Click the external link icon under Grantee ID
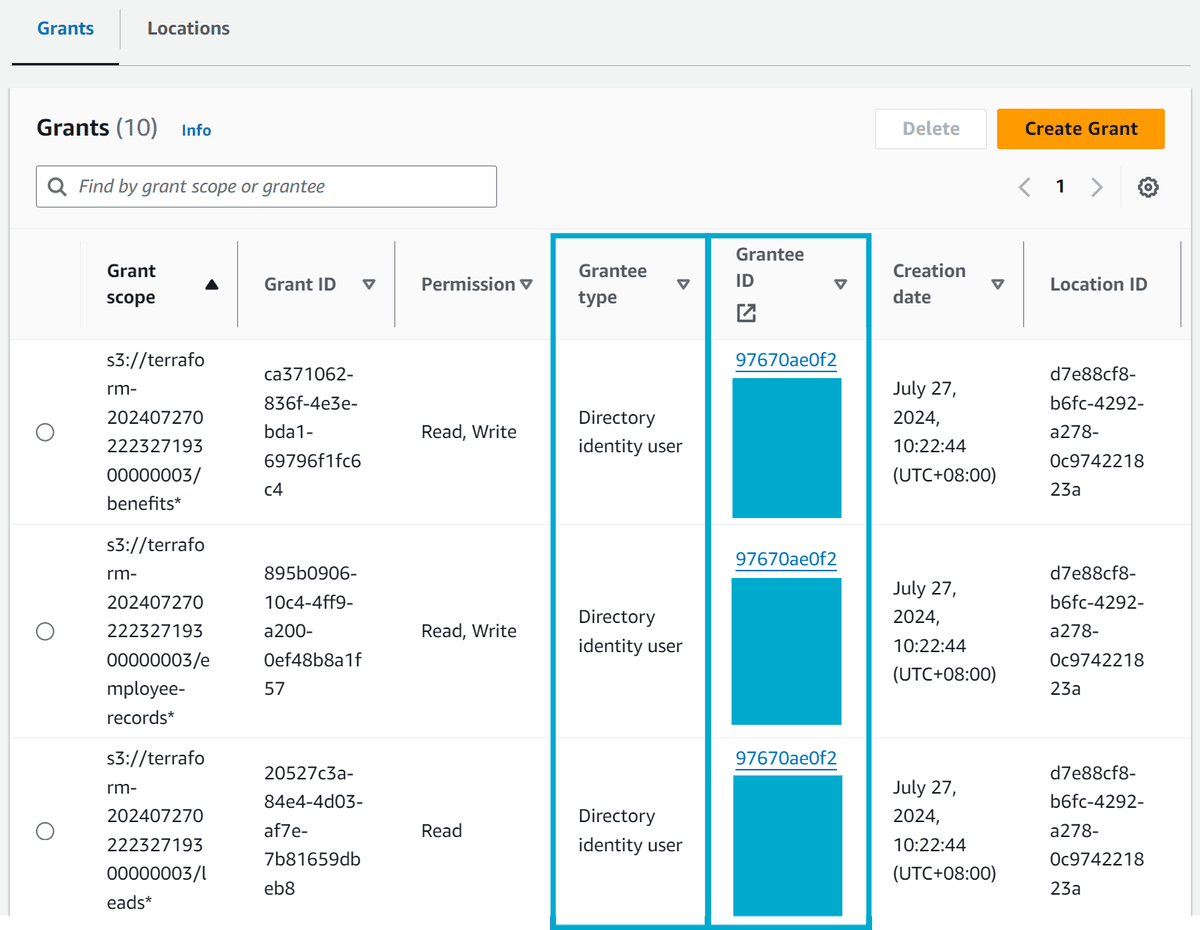This screenshot has height=930, width=1200. click(x=745, y=312)
